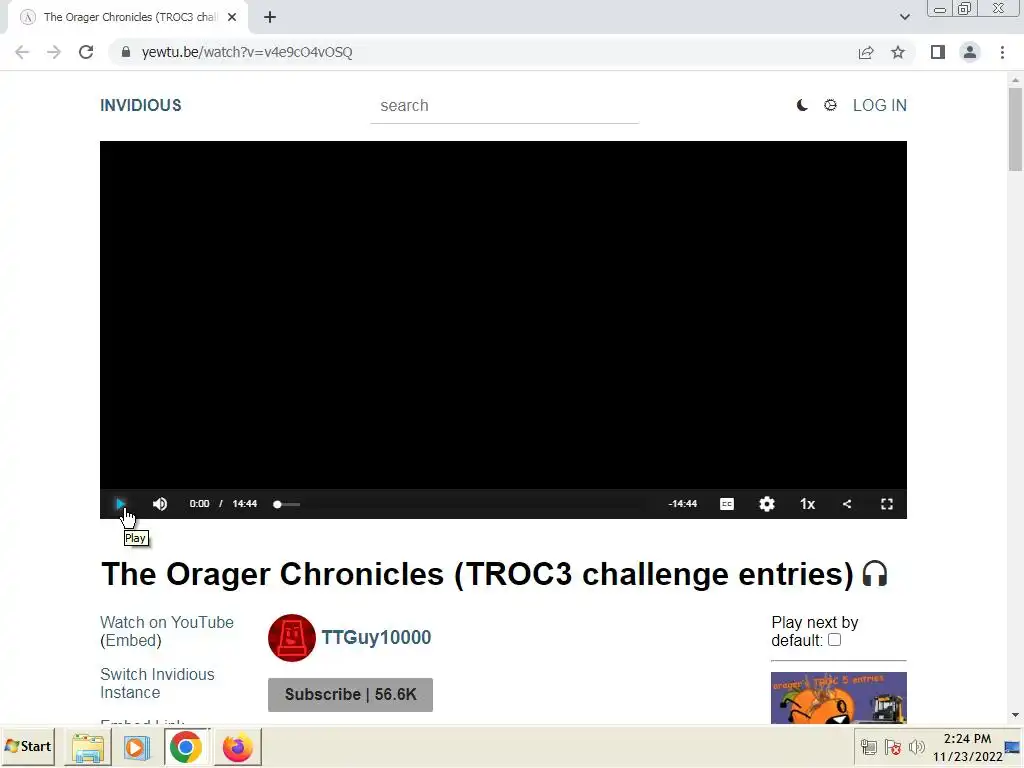
Task: Mute the video using the speaker icon
Action: click(160, 504)
